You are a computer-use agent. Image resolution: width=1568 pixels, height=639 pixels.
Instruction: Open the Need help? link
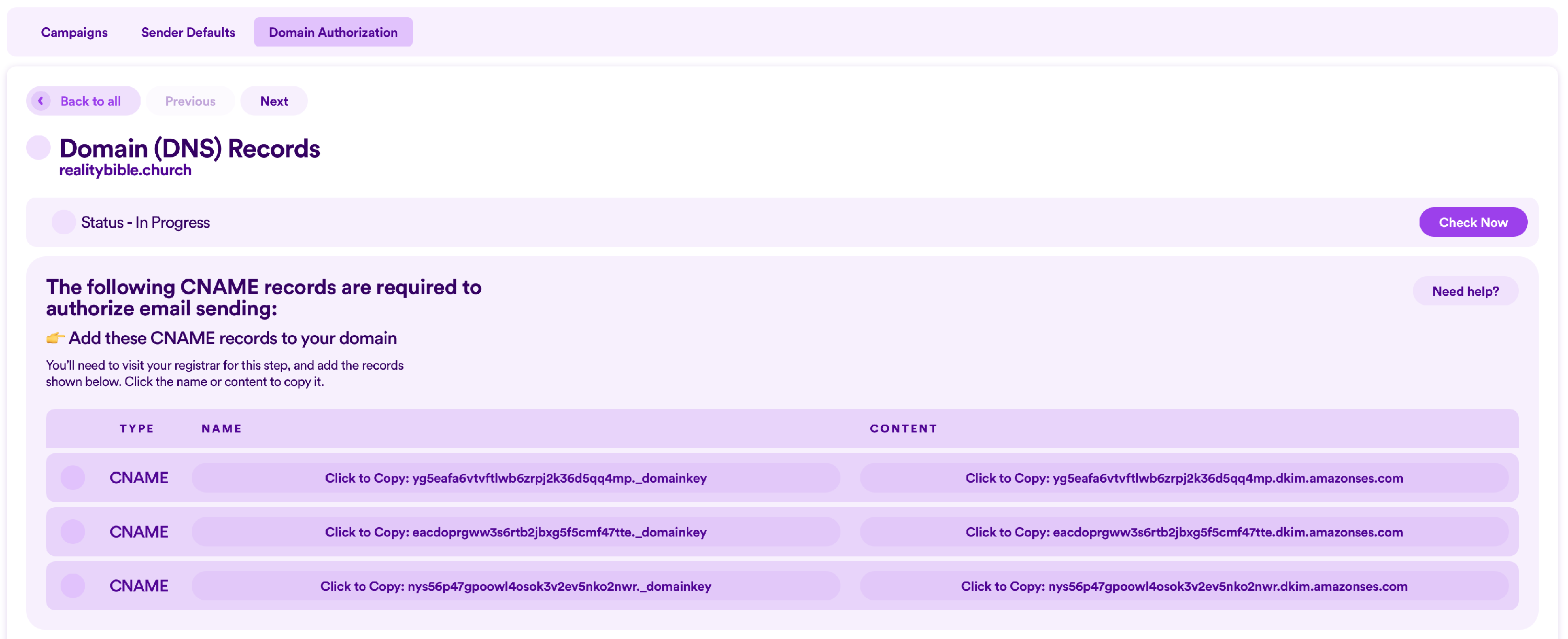click(x=1465, y=291)
